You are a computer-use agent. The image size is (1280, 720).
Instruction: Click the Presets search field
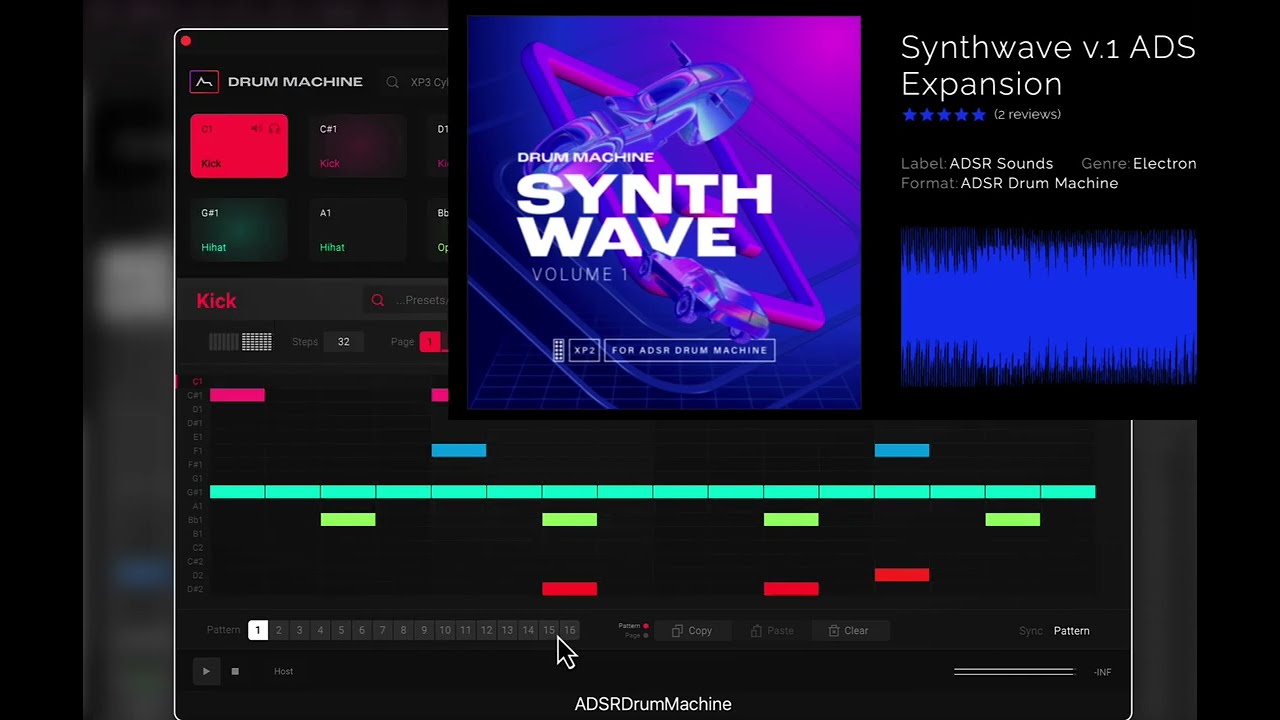point(406,300)
